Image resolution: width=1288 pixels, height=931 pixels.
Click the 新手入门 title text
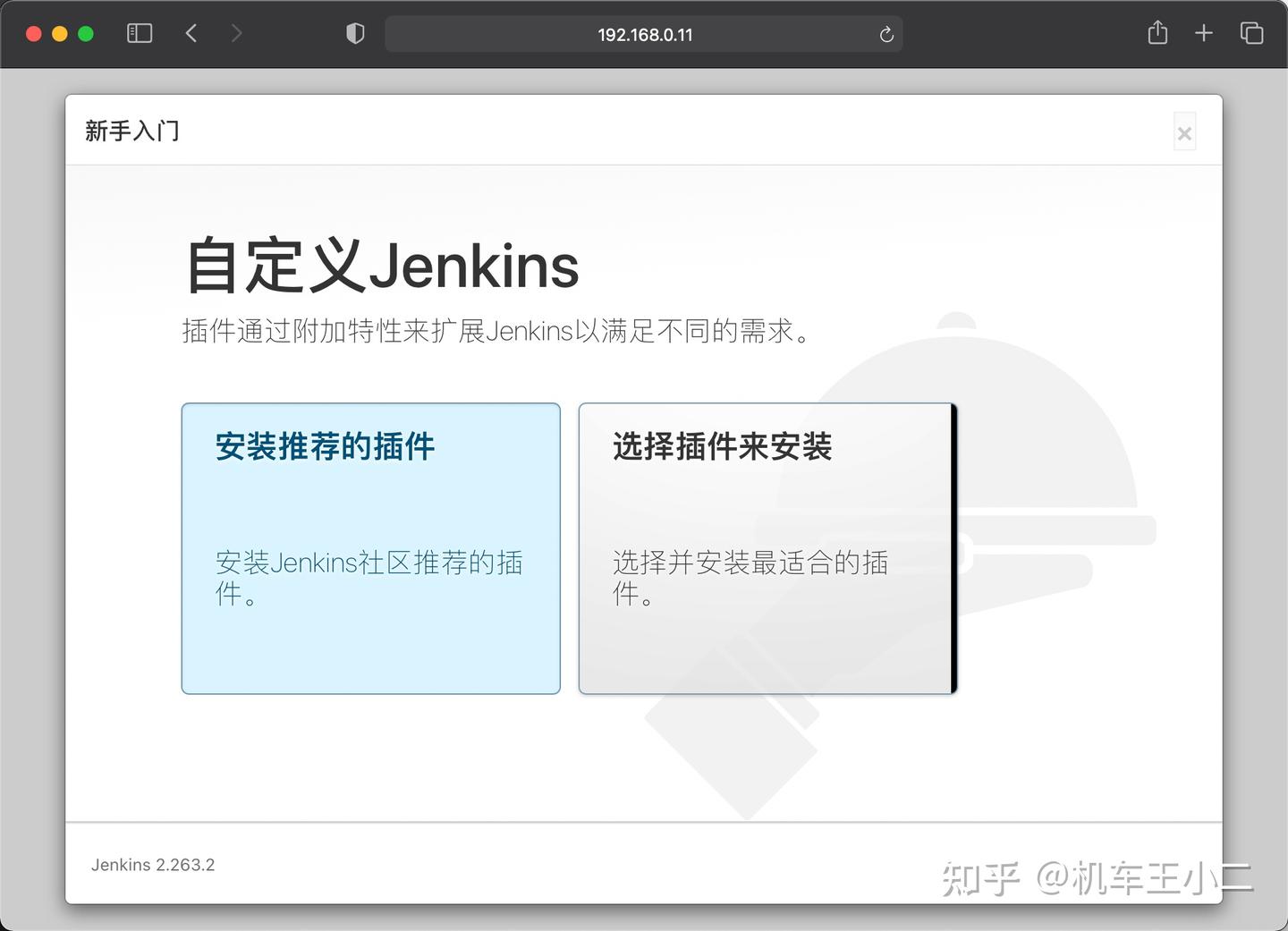coord(131,131)
